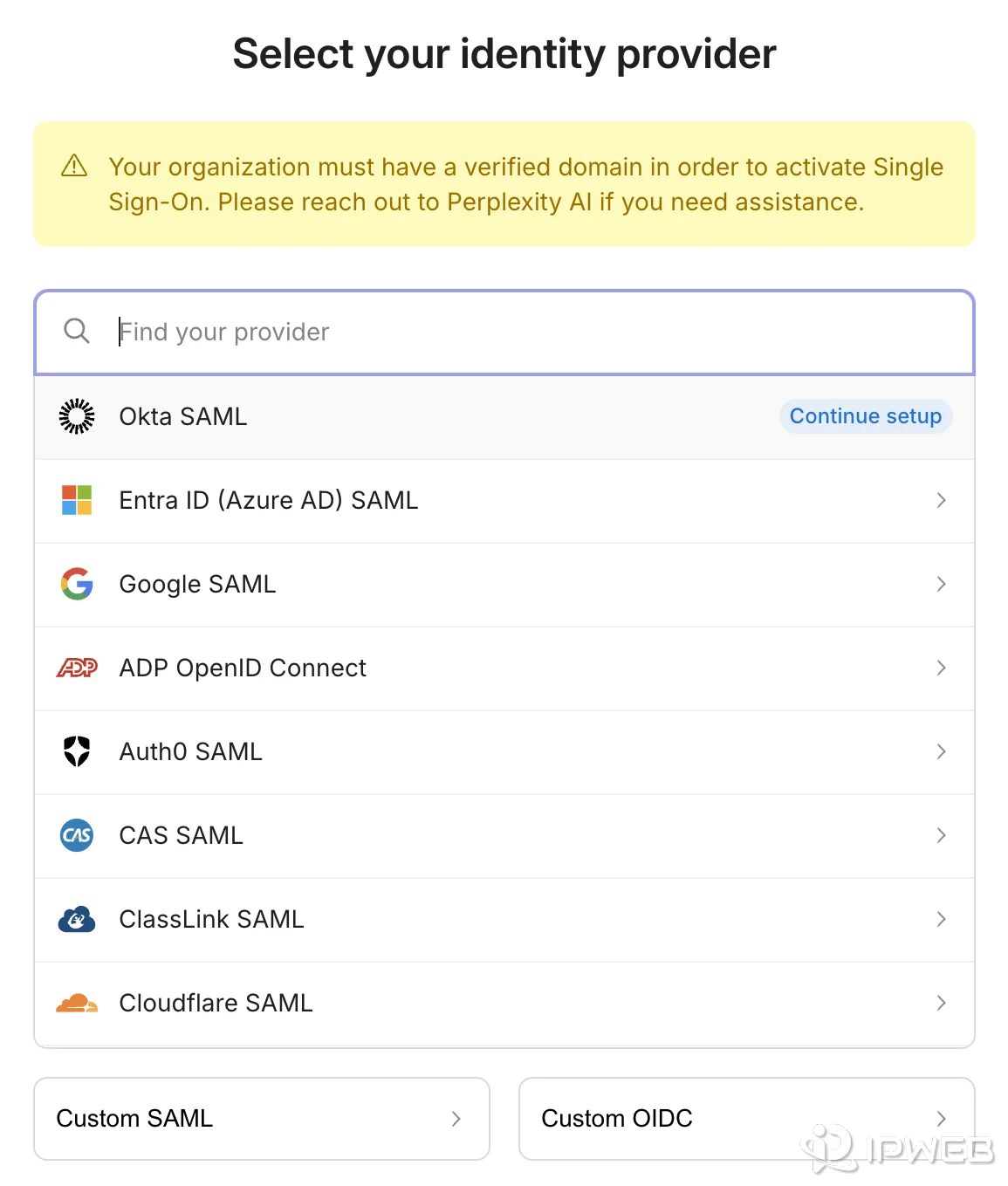Select Entra ID (Azure AD) SAML label

coord(269,500)
